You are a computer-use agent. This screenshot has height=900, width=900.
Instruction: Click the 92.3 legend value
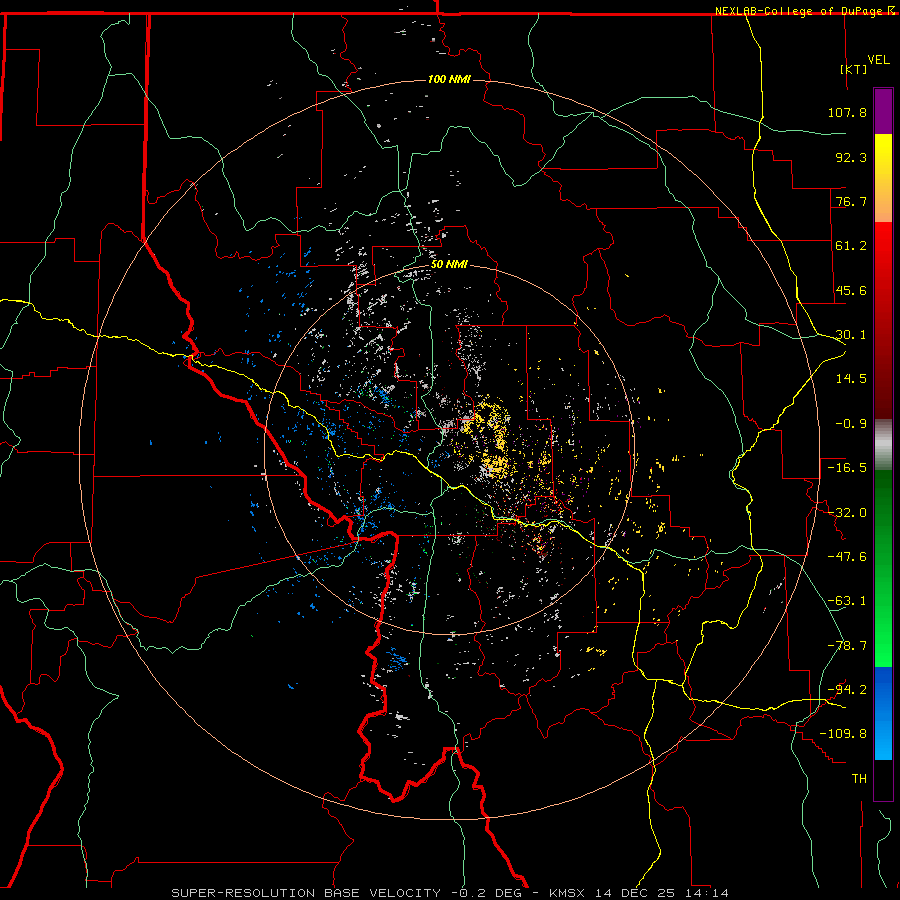[851, 157]
